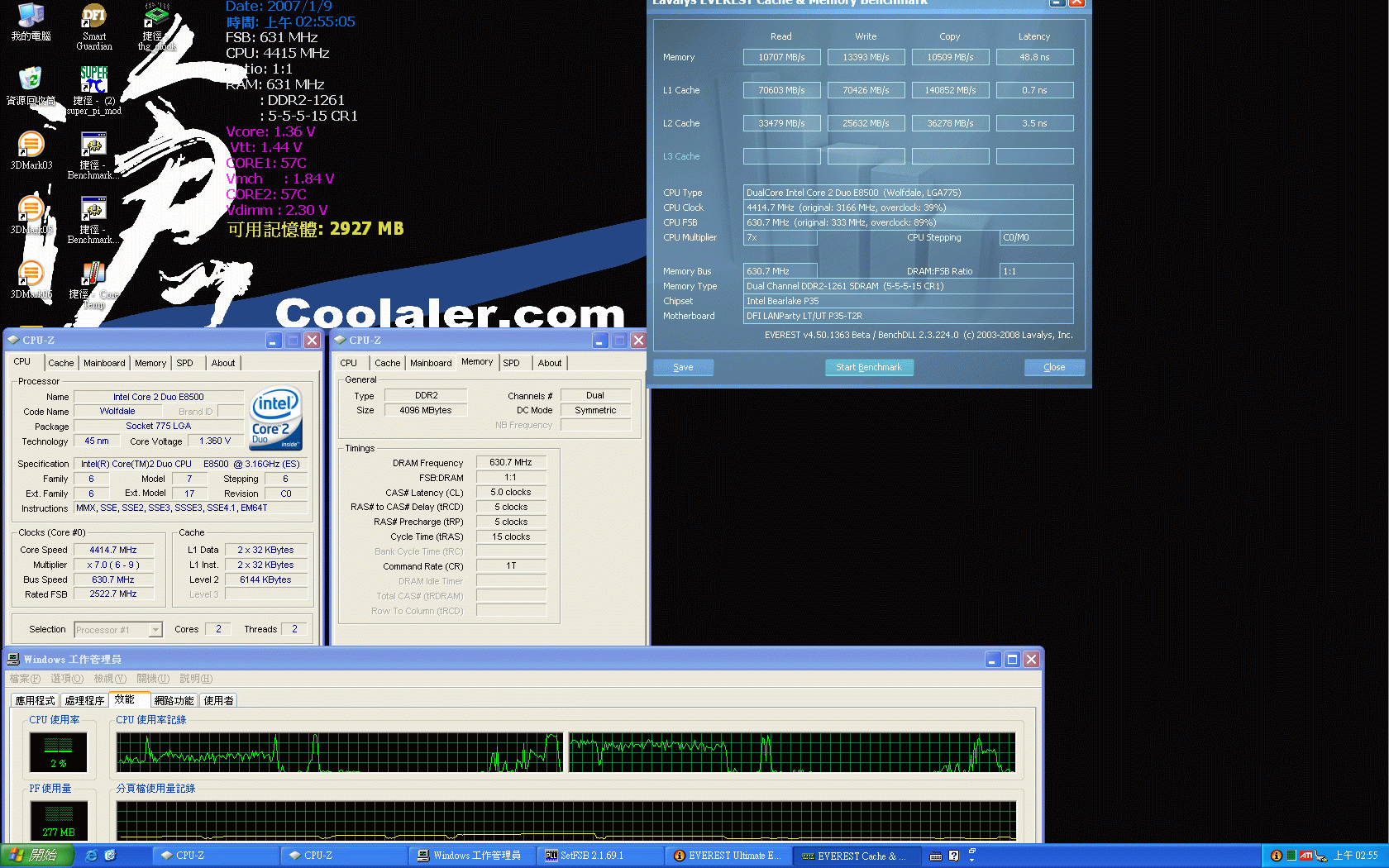Click the left CPU-Z window title icon
Image resolution: width=1389 pixels, height=868 pixels.
13,340
